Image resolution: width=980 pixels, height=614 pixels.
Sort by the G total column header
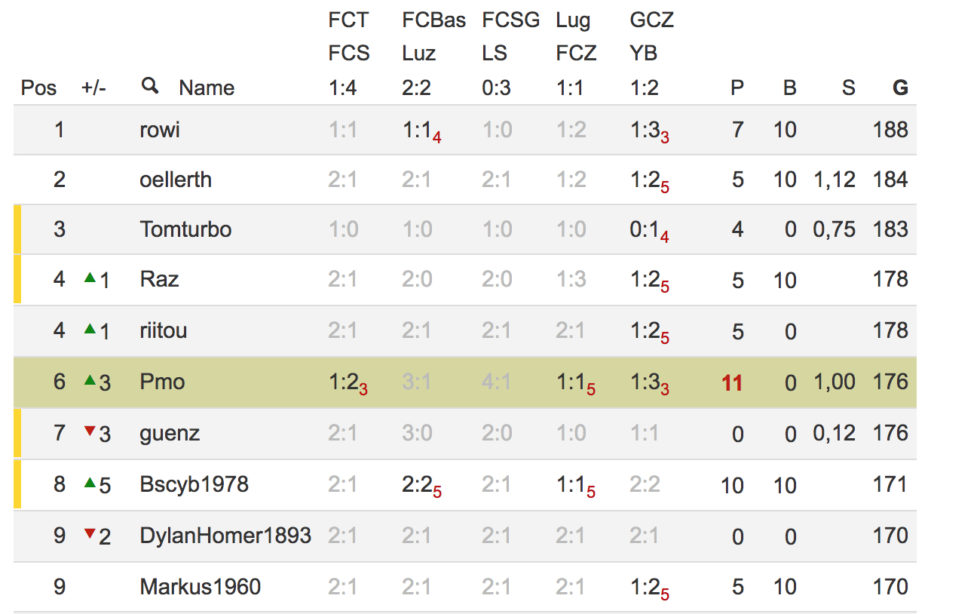(900, 88)
